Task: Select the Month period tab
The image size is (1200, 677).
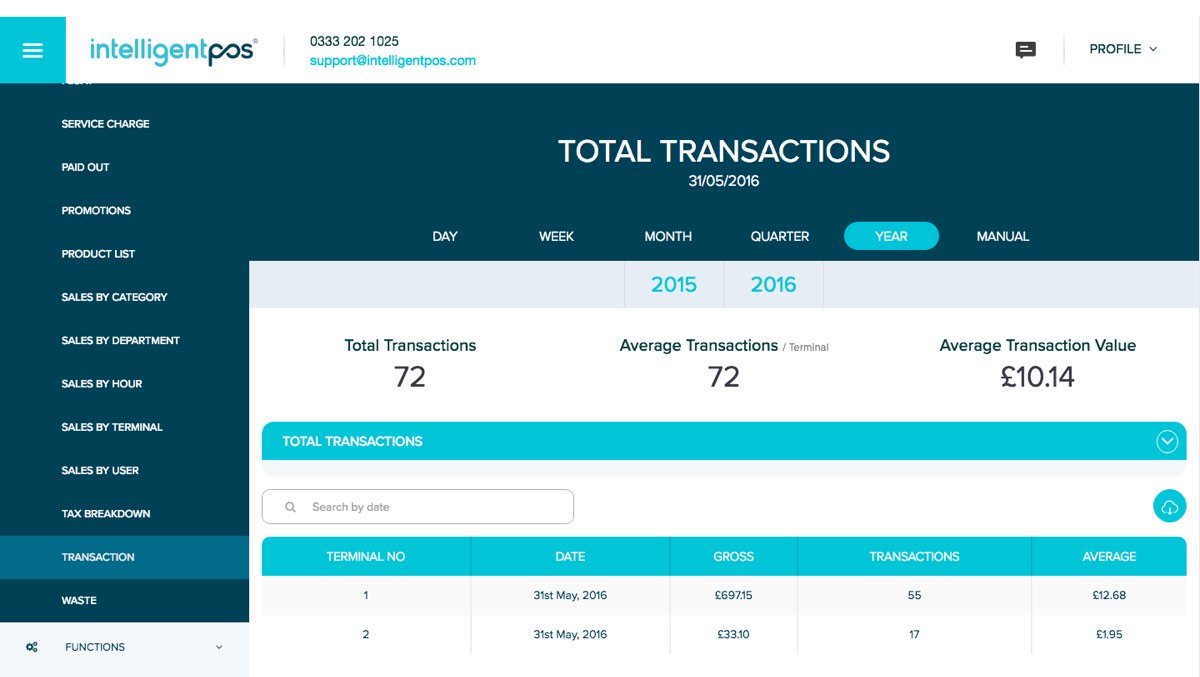Action: click(668, 236)
